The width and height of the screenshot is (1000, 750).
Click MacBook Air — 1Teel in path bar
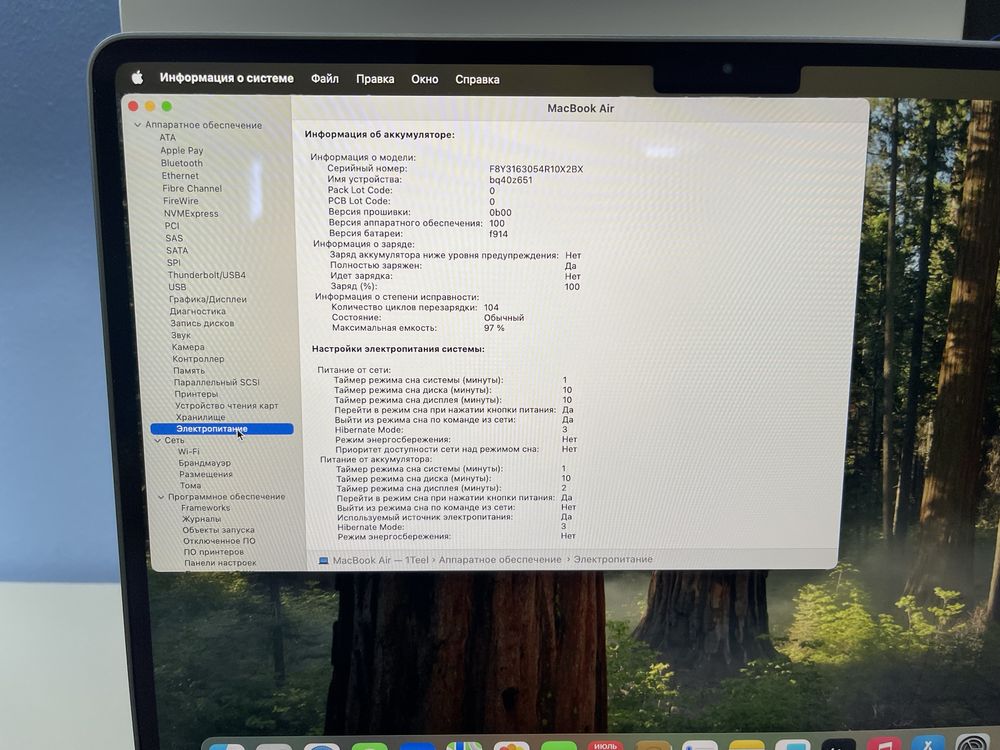click(381, 560)
